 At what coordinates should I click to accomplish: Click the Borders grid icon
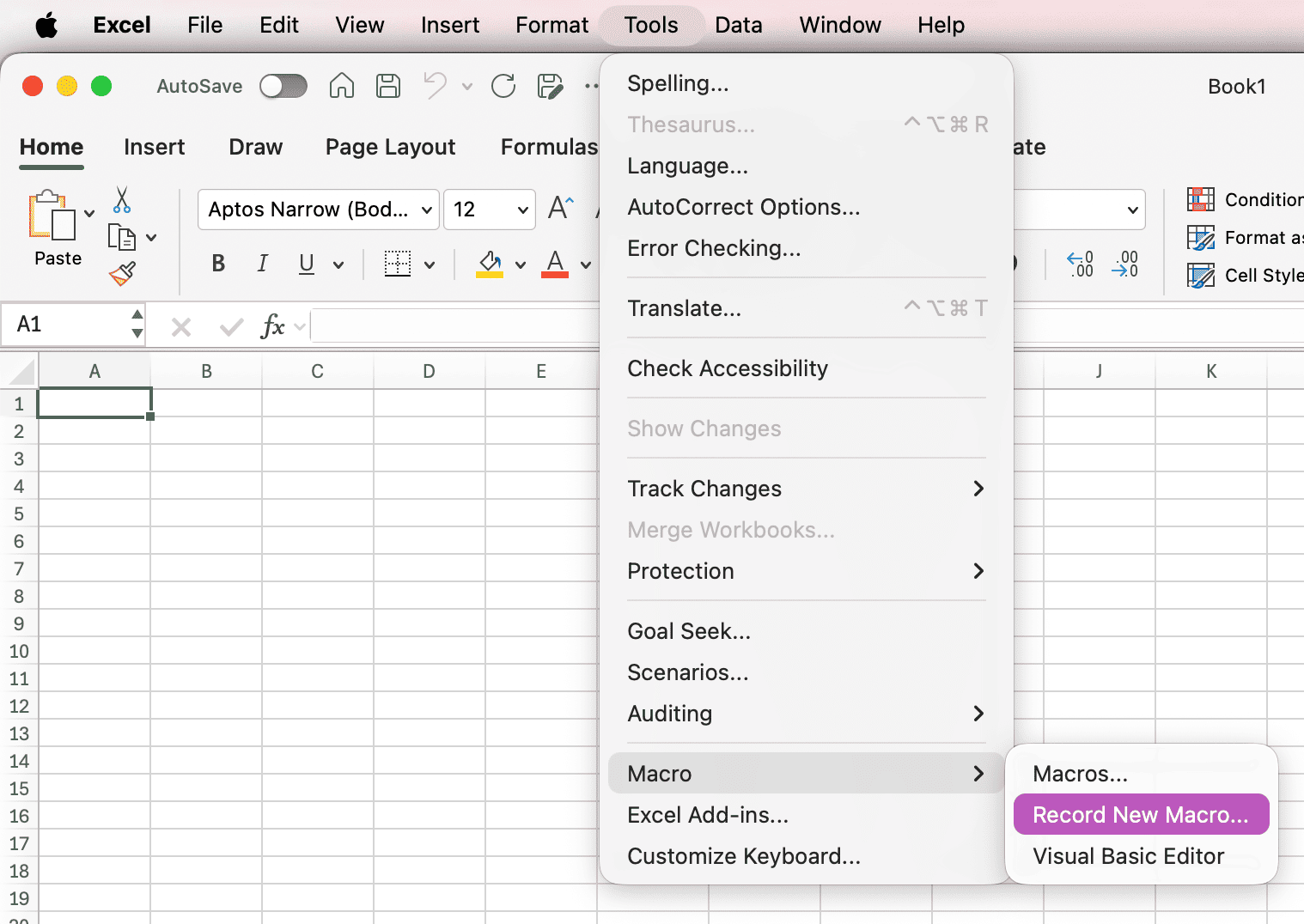[397, 264]
